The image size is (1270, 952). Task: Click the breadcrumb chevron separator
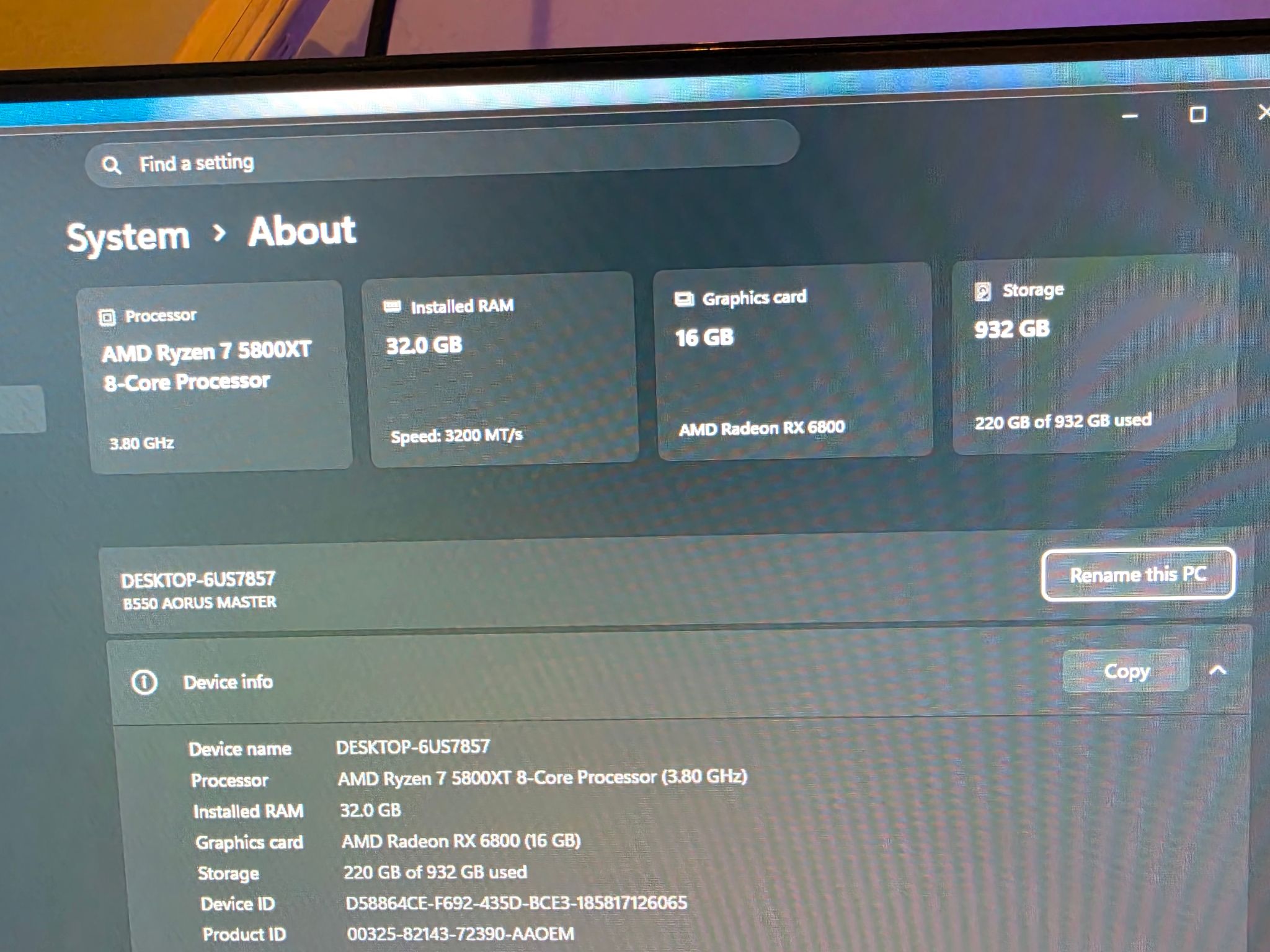pyautogui.click(x=218, y=234)
